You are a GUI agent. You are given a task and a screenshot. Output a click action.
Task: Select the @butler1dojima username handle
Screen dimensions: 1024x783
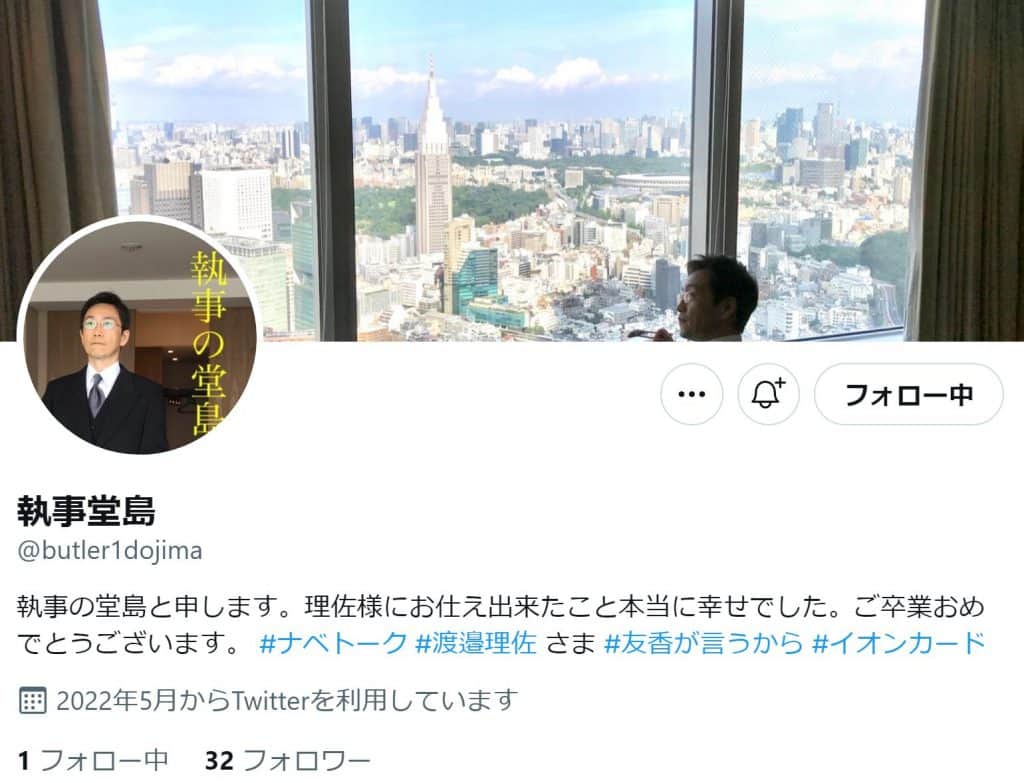(x=110, y=551)
